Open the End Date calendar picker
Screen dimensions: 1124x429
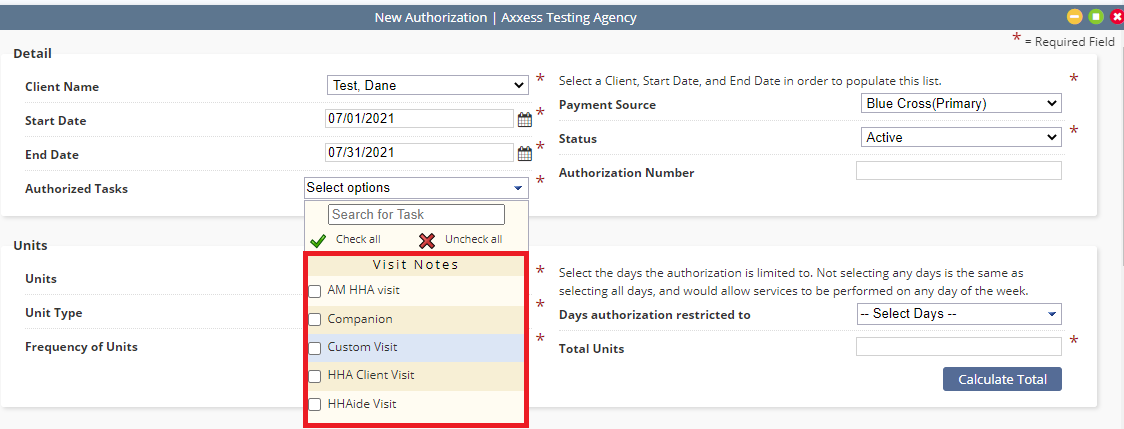[525, 153]
